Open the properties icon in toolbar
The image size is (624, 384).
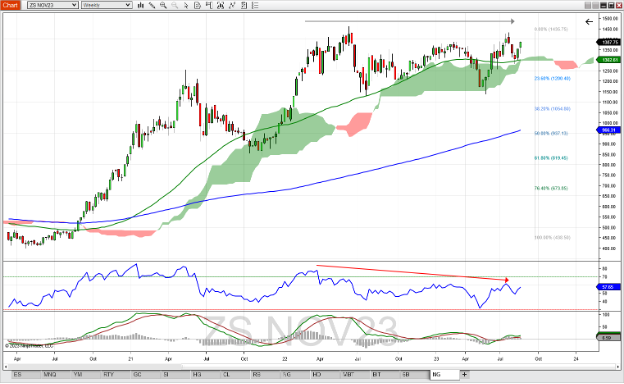point(244,5)
